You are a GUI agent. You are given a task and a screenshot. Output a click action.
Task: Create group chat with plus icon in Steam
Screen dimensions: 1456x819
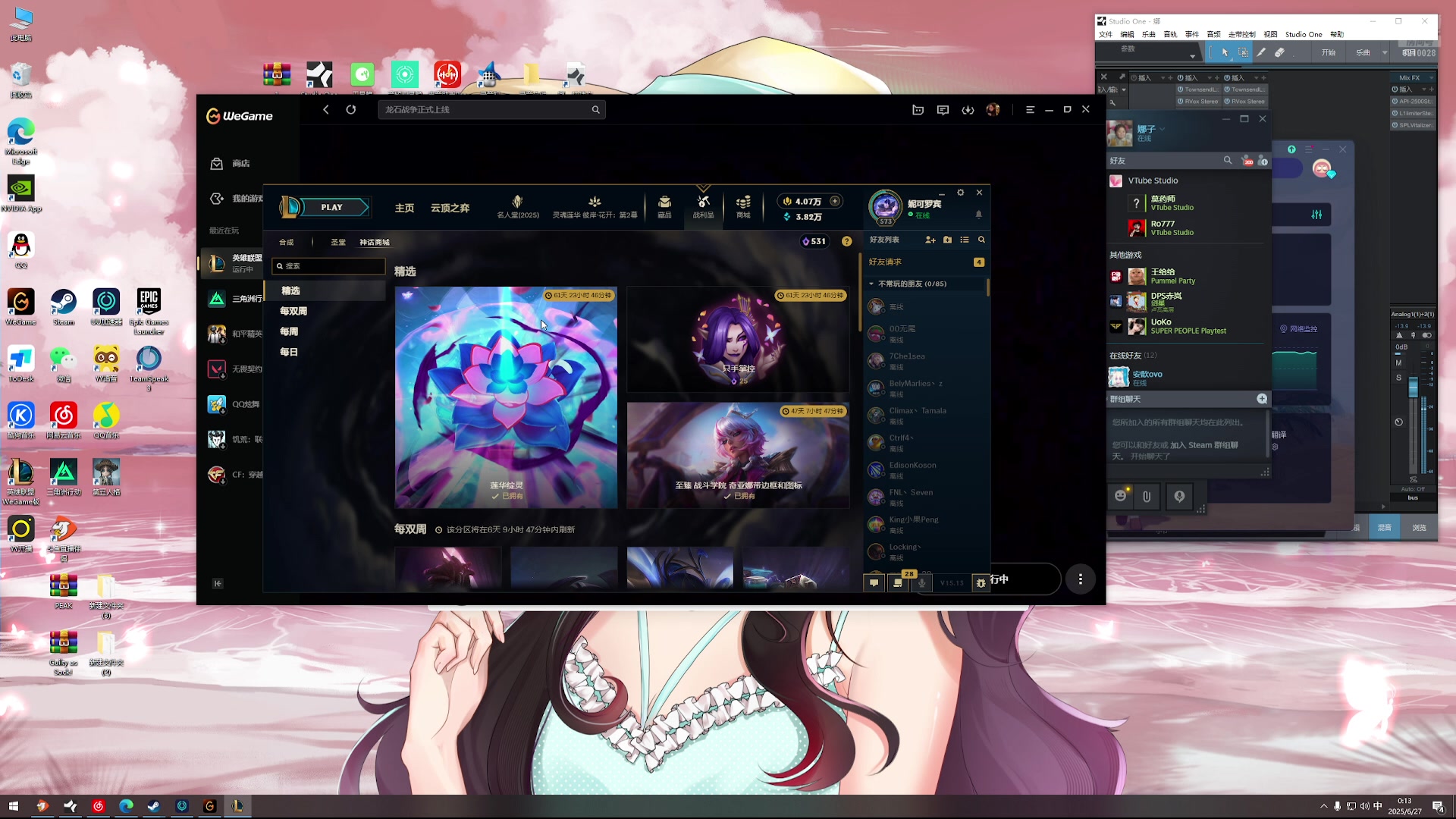tap(1262, 399)
